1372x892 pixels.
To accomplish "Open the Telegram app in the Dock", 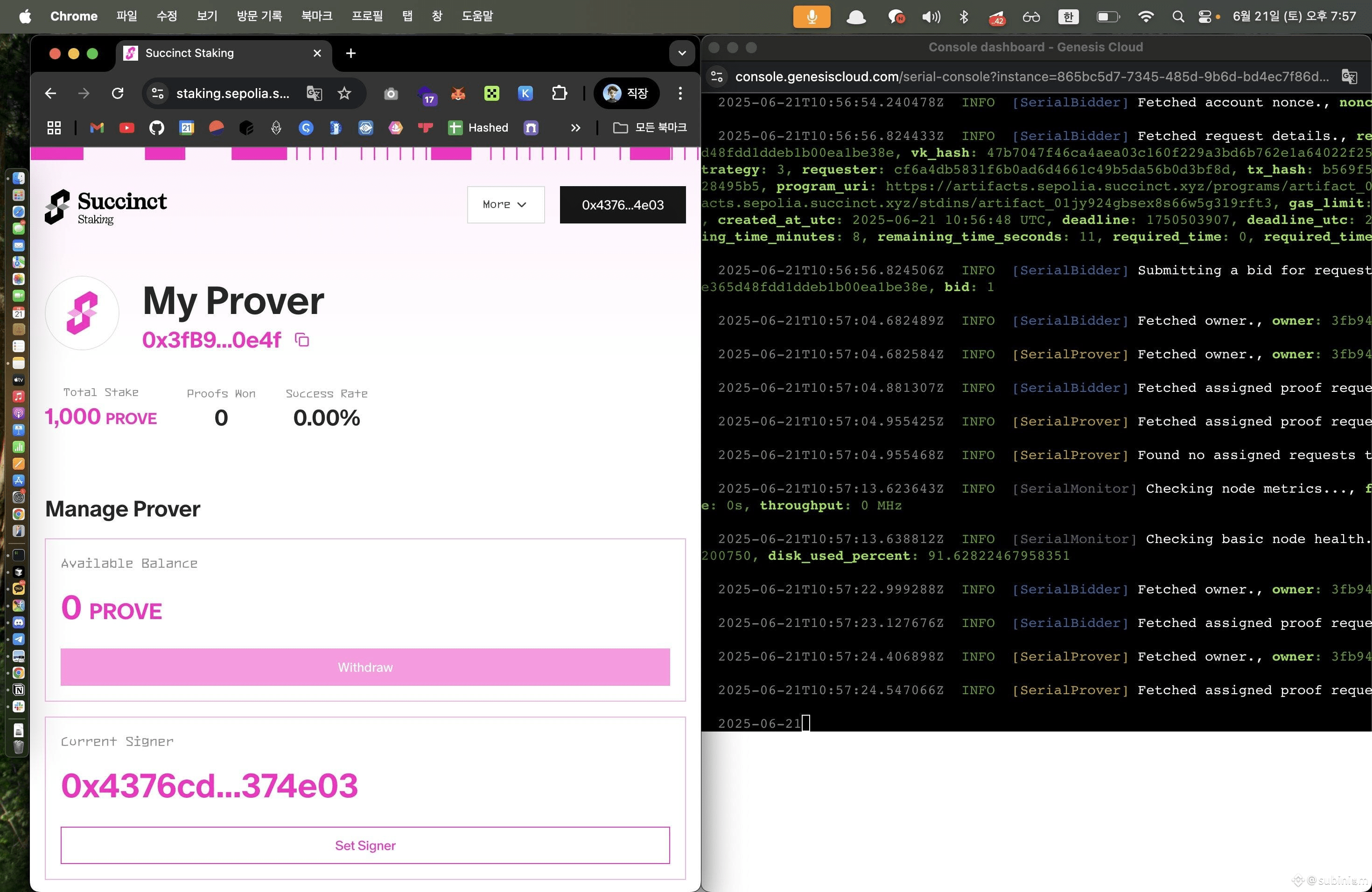I will [x=19, y=639].
